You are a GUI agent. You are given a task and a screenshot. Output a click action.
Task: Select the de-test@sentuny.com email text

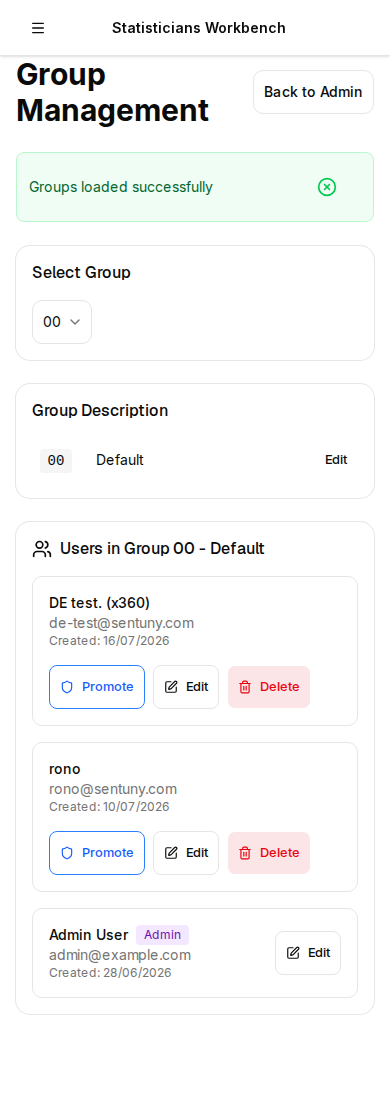coord(121,623)
